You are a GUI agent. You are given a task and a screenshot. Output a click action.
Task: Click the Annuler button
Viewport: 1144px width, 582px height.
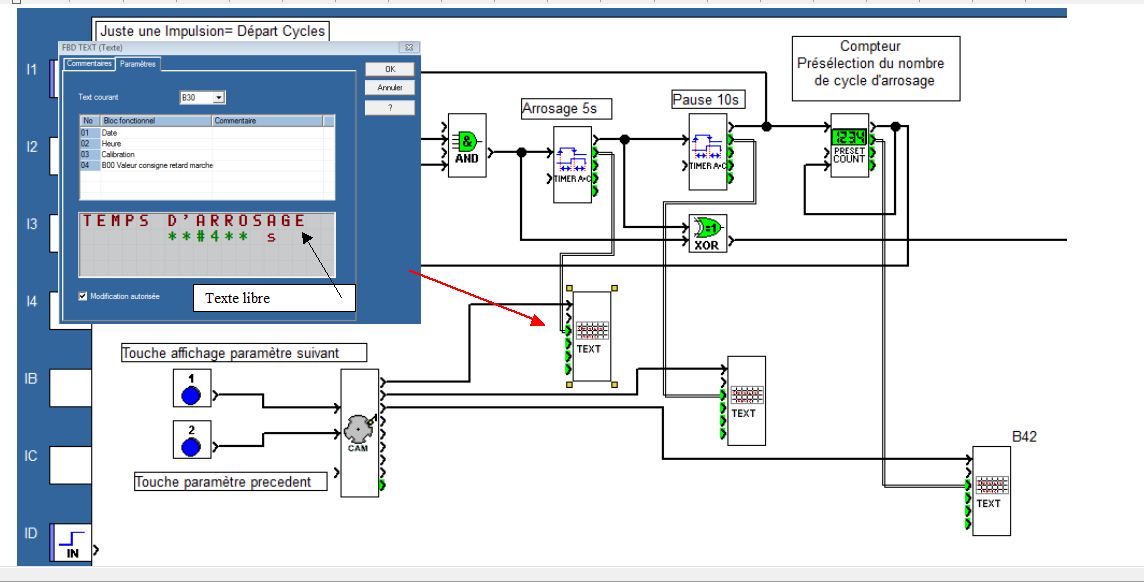(x=390, y=88)
